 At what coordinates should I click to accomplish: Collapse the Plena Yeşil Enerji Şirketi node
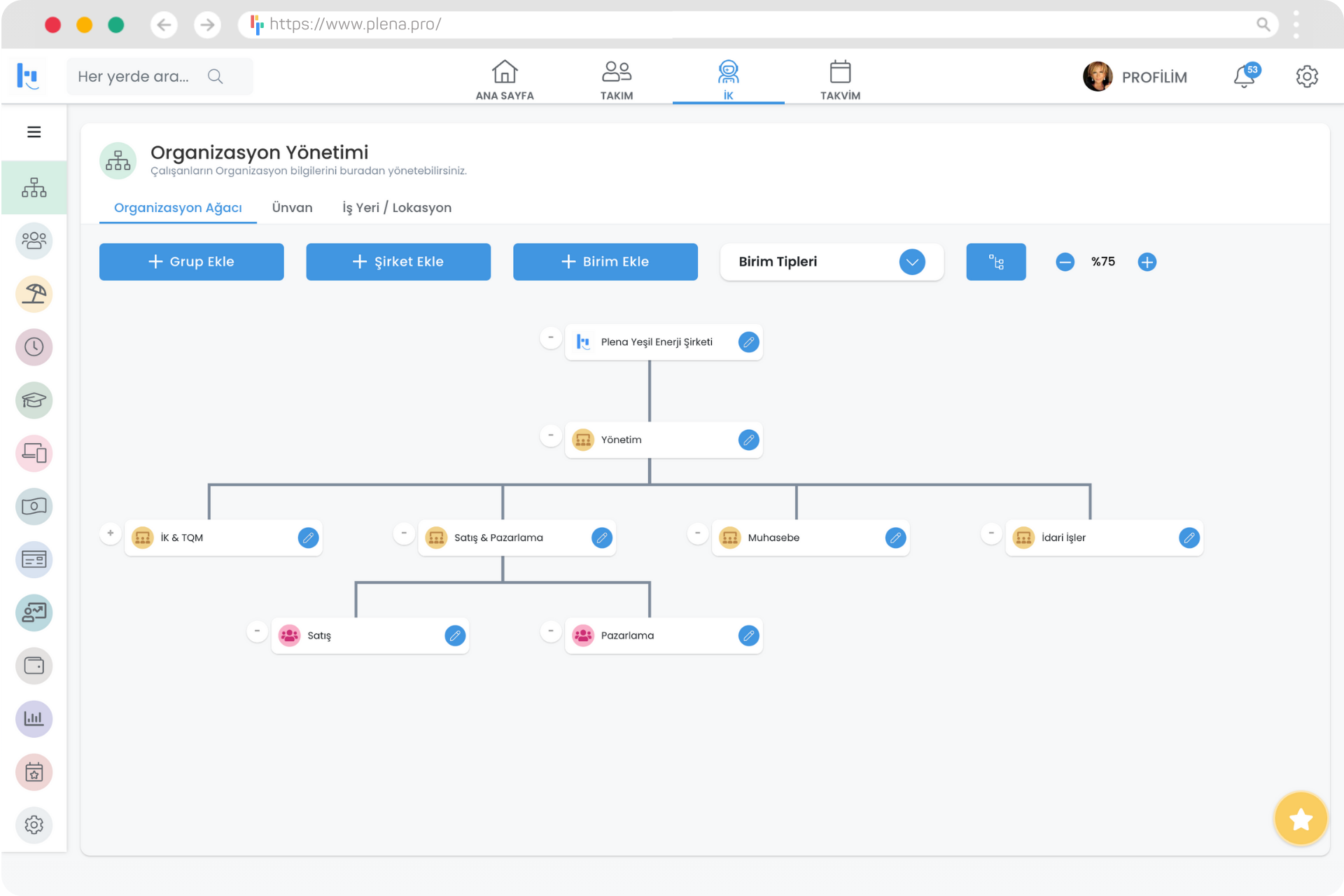tap(551, 337)
